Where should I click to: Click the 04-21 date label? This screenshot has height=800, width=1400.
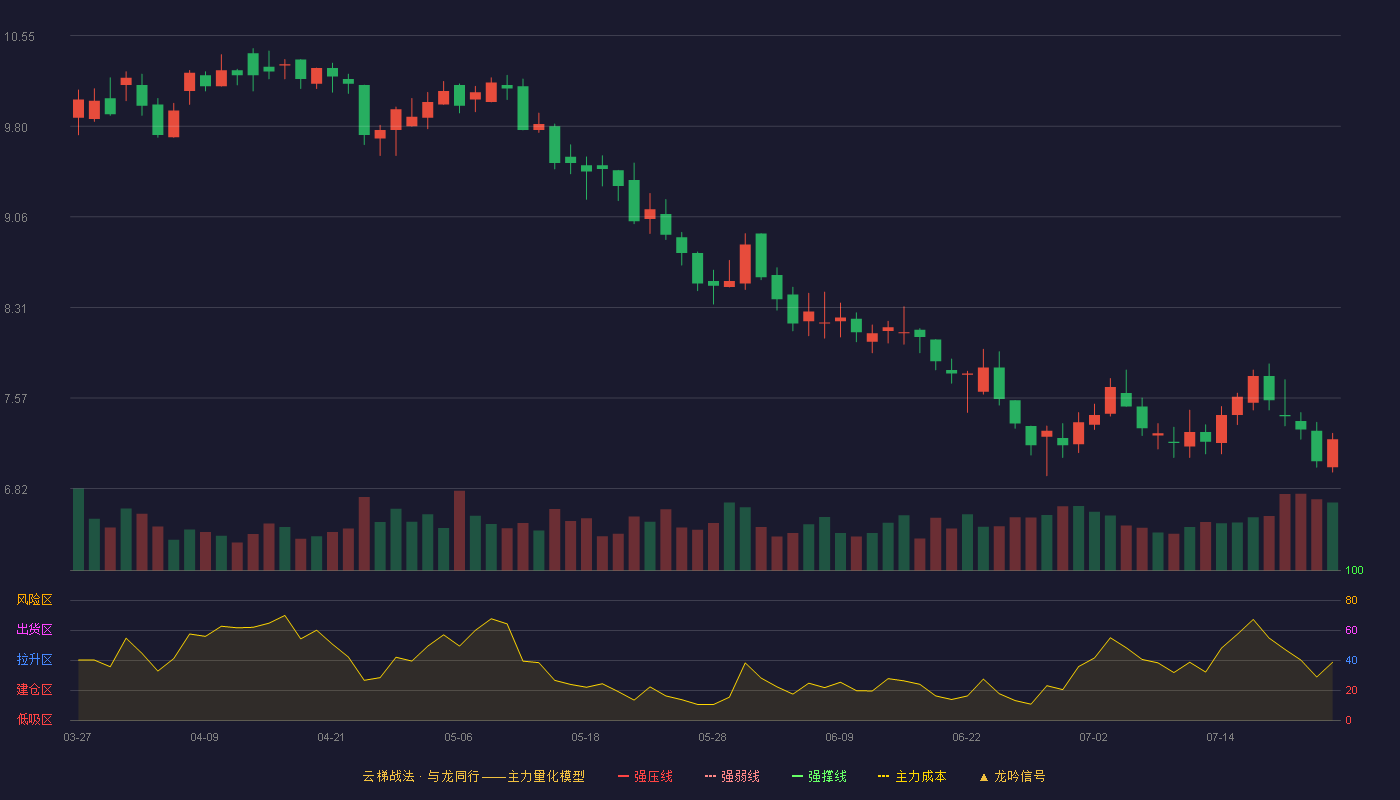point(331,737)
